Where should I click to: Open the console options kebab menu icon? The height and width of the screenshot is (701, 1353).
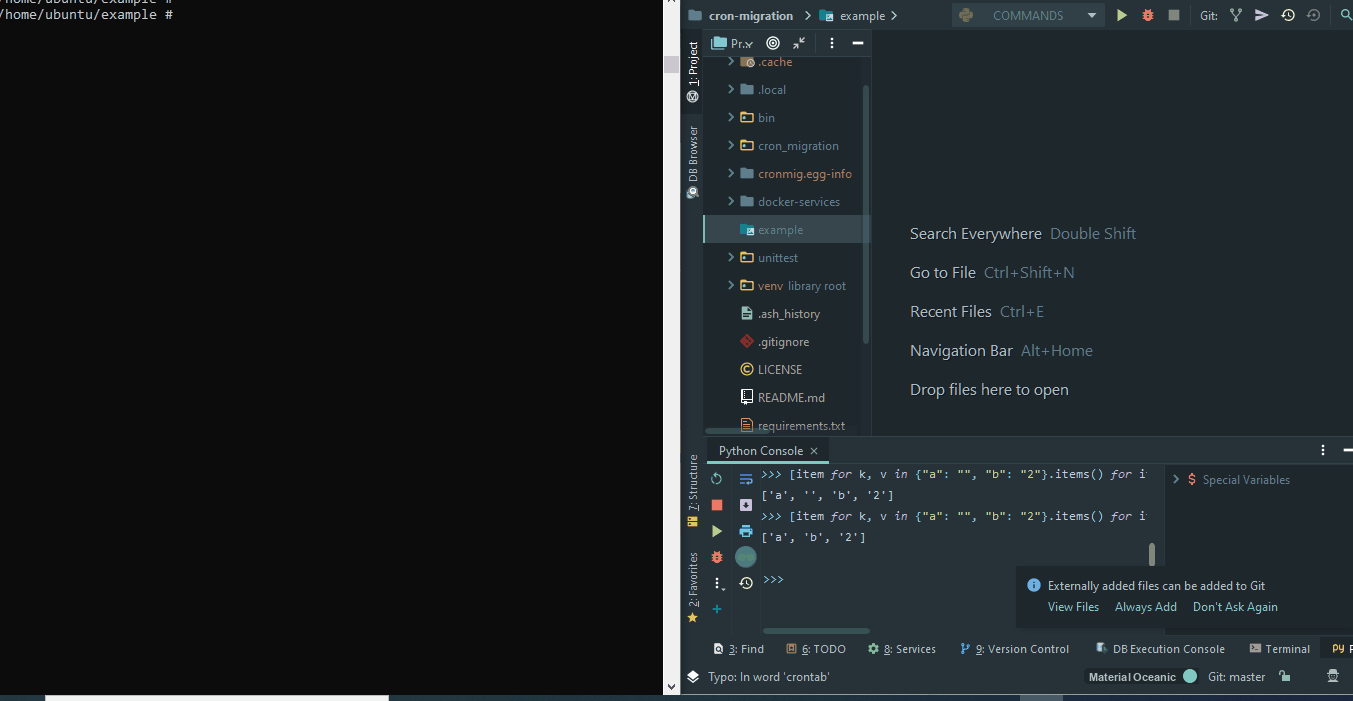tap(718, 583)
